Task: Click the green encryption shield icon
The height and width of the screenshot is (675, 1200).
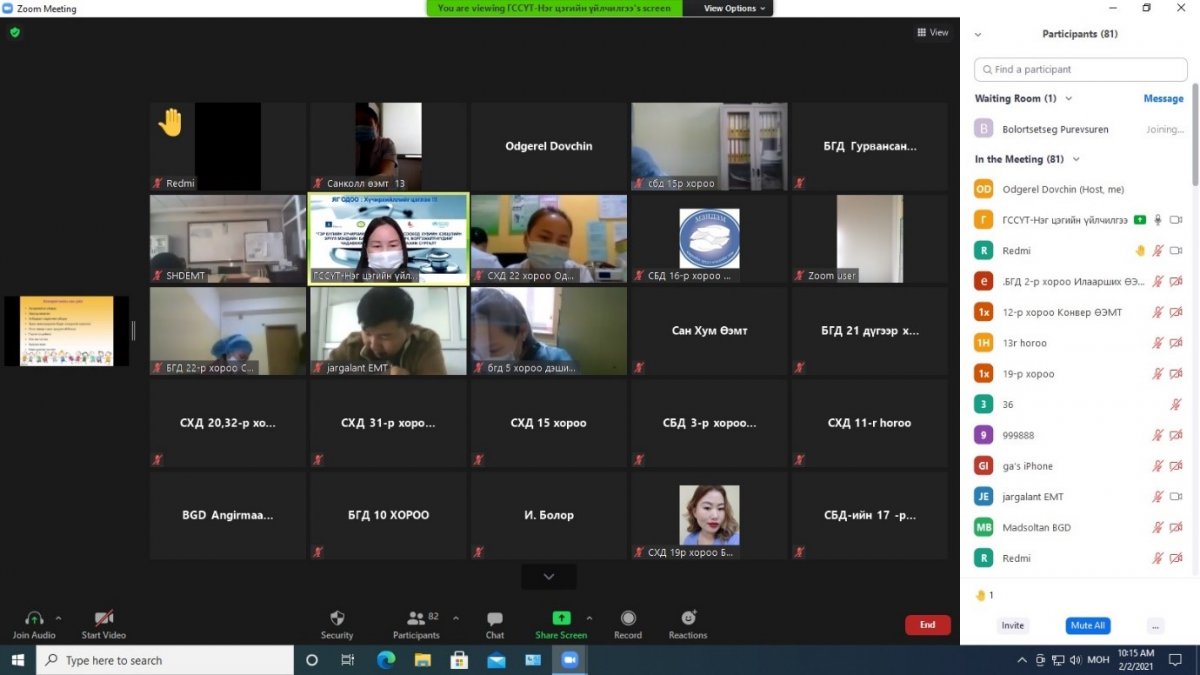Action: pos(15,32)
